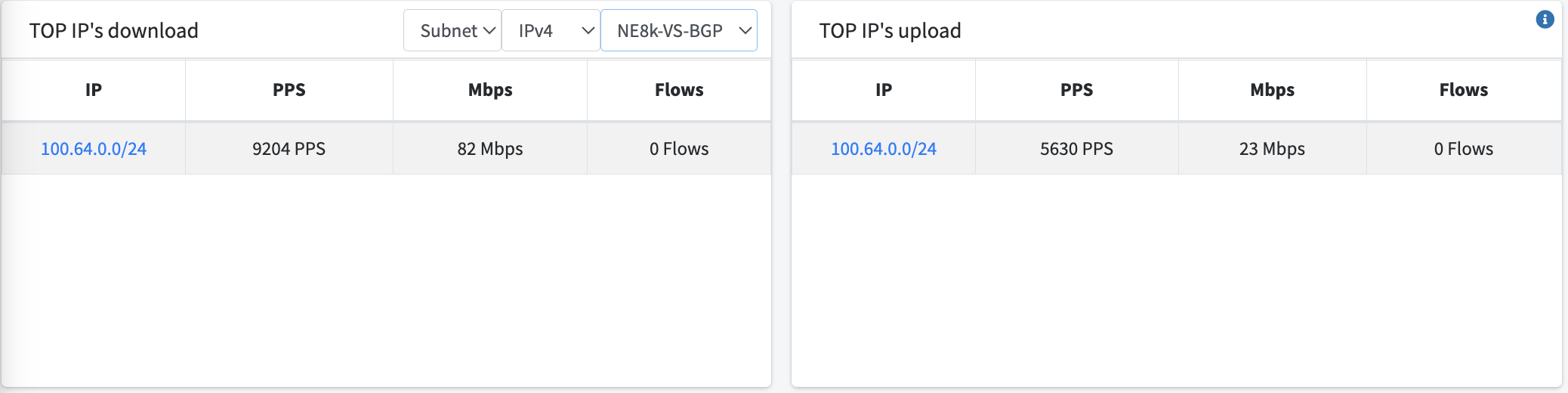Screen dimensions: 1568x393
Task: Click the blue info icon
Action: pos(1545,20)
